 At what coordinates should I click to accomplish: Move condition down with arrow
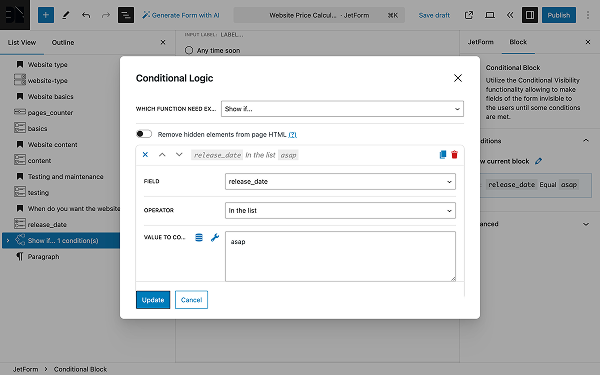point(179,155)
